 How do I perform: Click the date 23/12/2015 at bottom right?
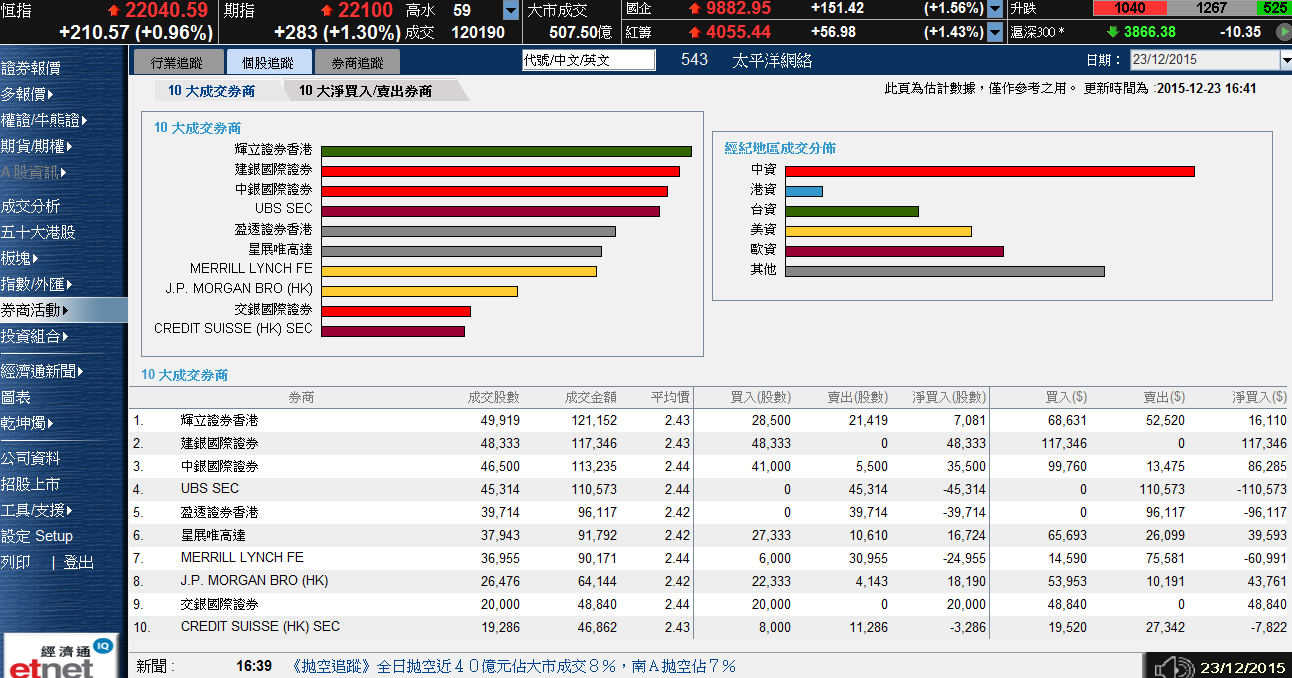tap(1243, 667)
